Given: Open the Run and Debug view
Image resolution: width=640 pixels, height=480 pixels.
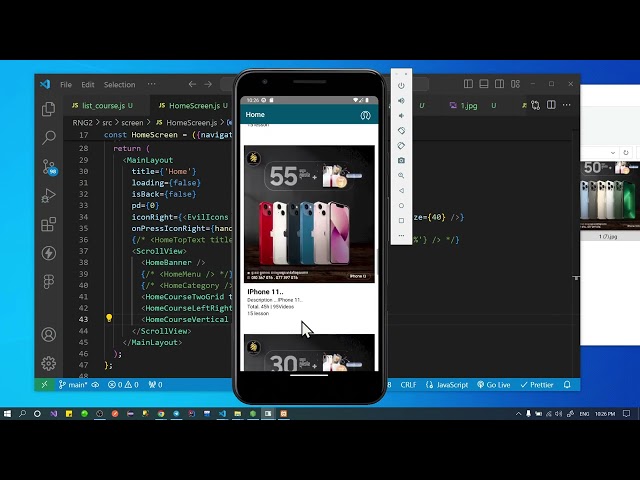Looking at the screenshot, I should point(49,196).
